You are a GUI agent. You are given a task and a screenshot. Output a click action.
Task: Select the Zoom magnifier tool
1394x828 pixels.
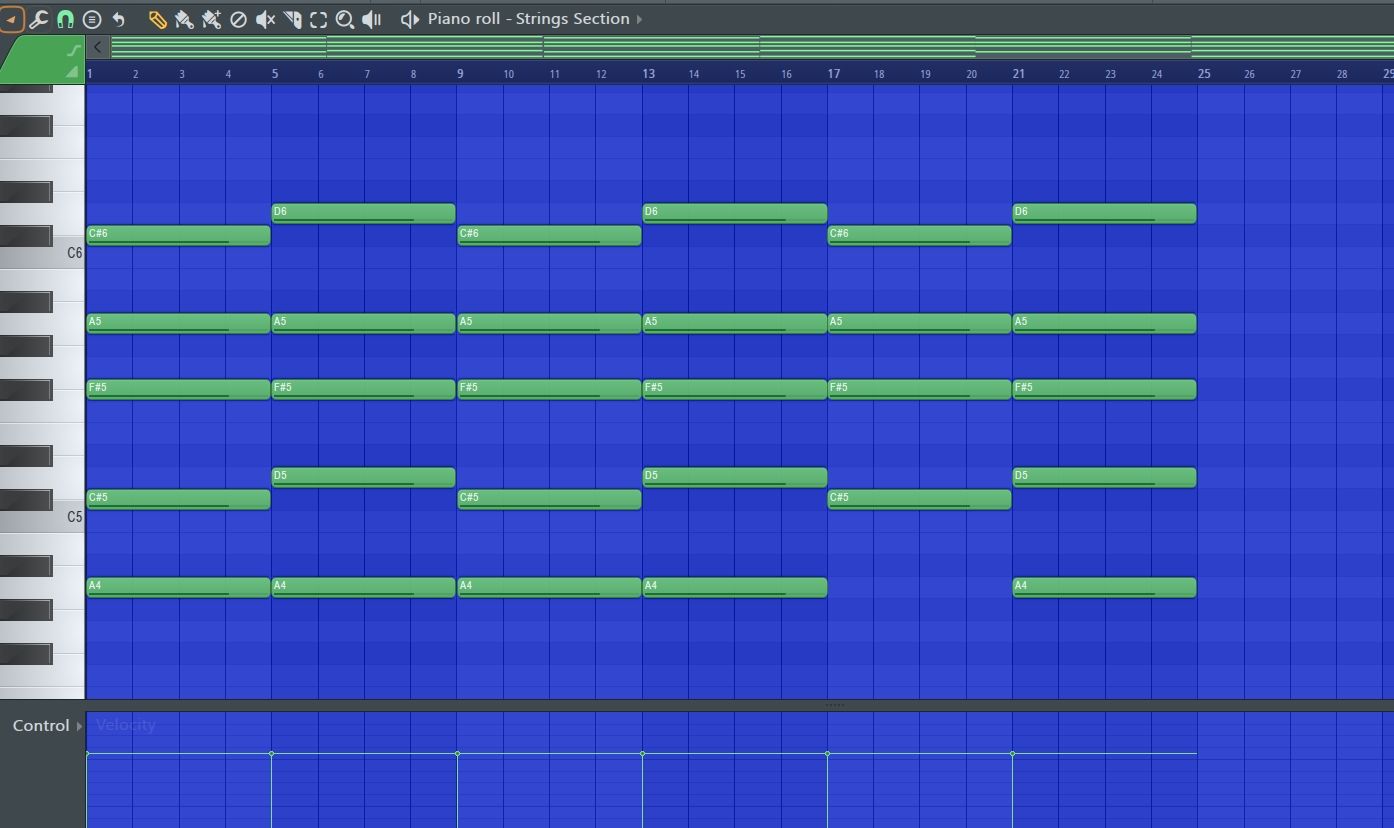click(345, 19)
